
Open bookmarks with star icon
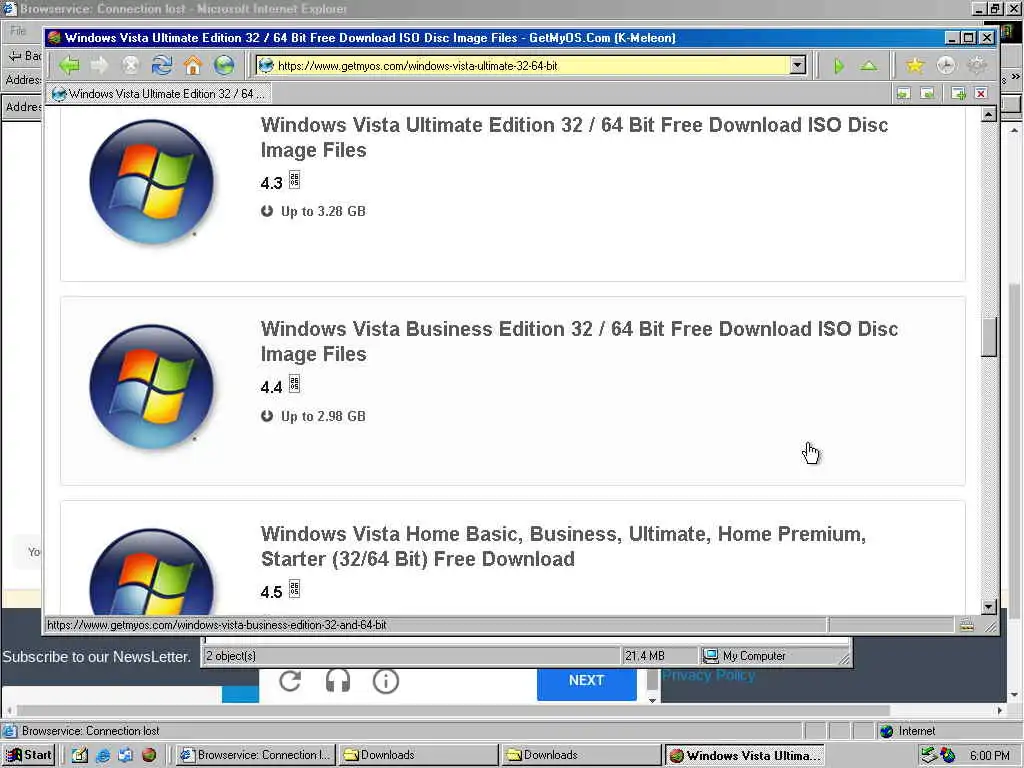(915, 65)
